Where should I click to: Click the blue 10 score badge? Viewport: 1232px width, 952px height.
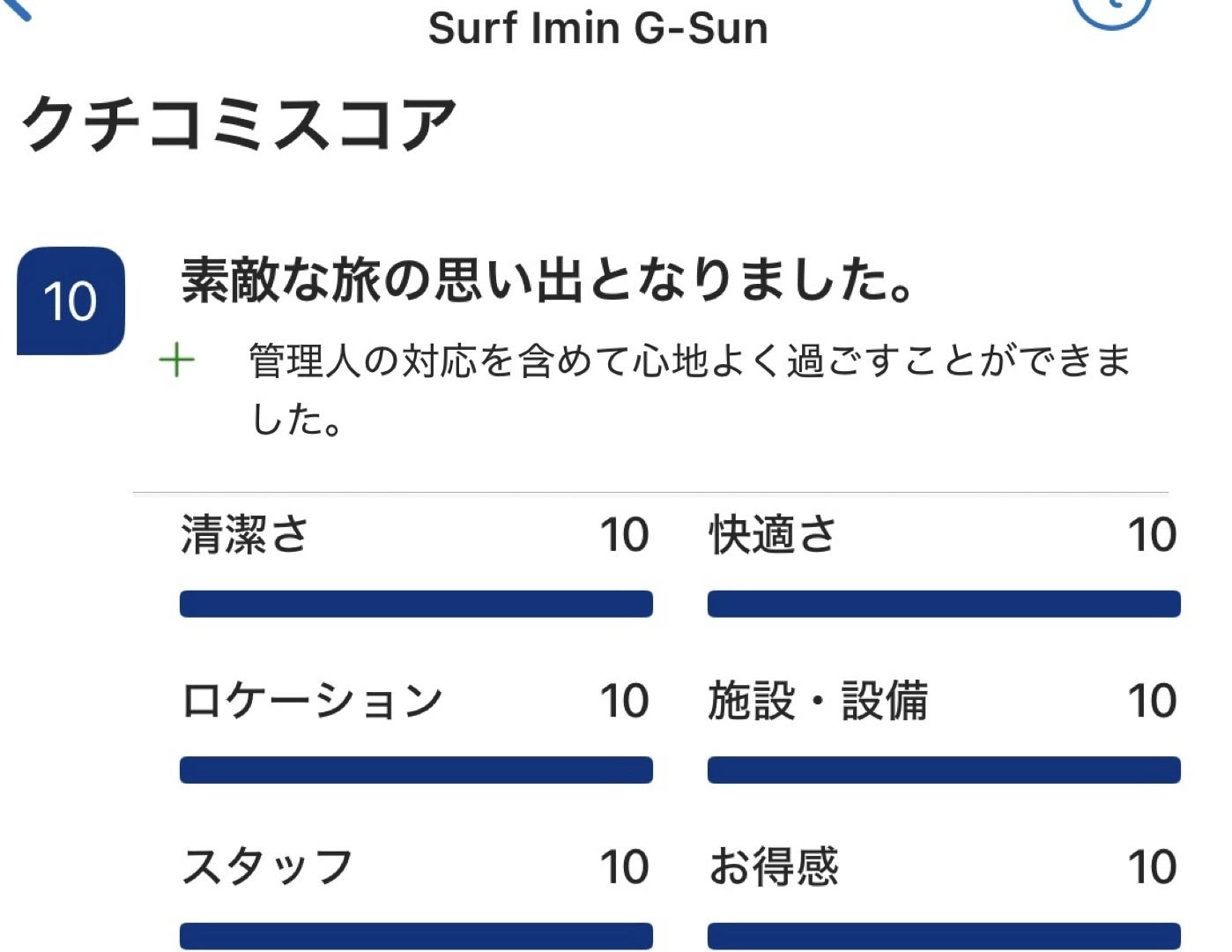(71, 301)
